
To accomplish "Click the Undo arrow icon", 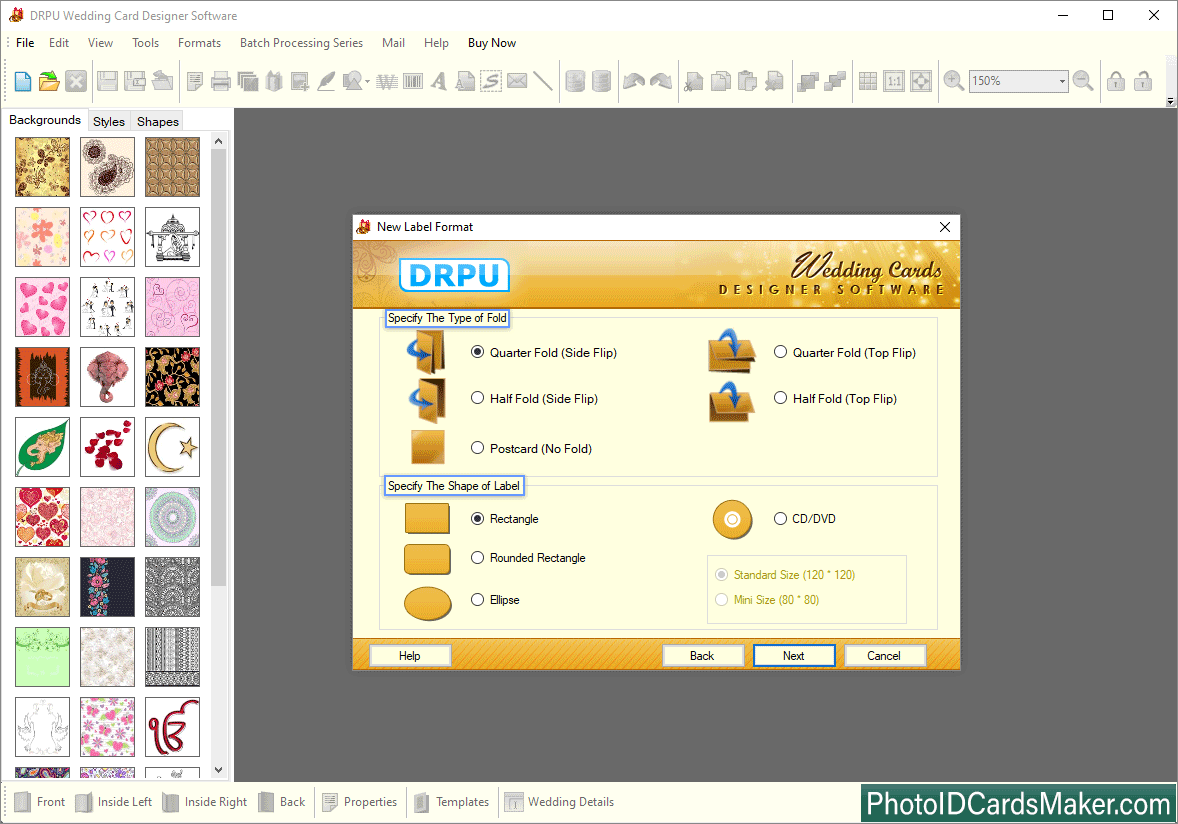I will pos(634,81).
